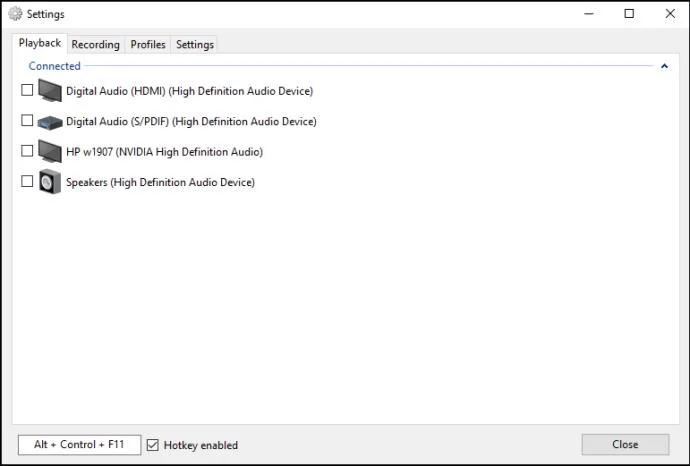
Task: Switch to the Recording tab
Action: coord(95,44)
